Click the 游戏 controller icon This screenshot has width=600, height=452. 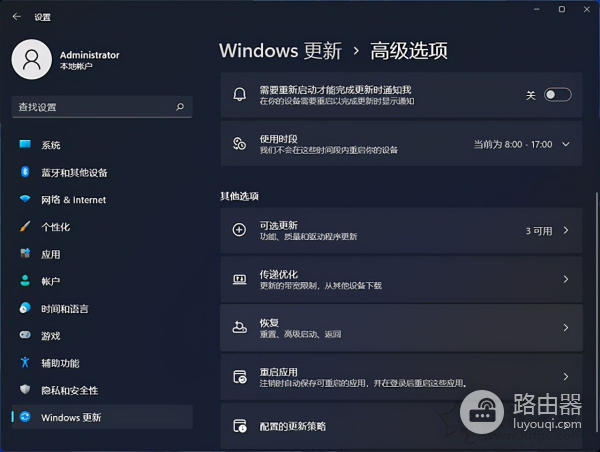pyautogui.click(x=25, y=335)
